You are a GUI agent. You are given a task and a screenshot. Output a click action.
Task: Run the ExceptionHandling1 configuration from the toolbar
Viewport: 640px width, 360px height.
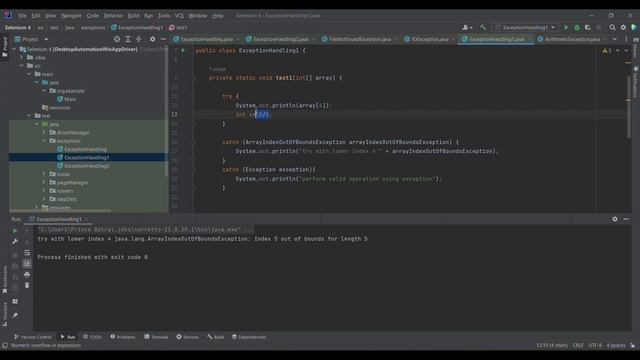[566, 27]
